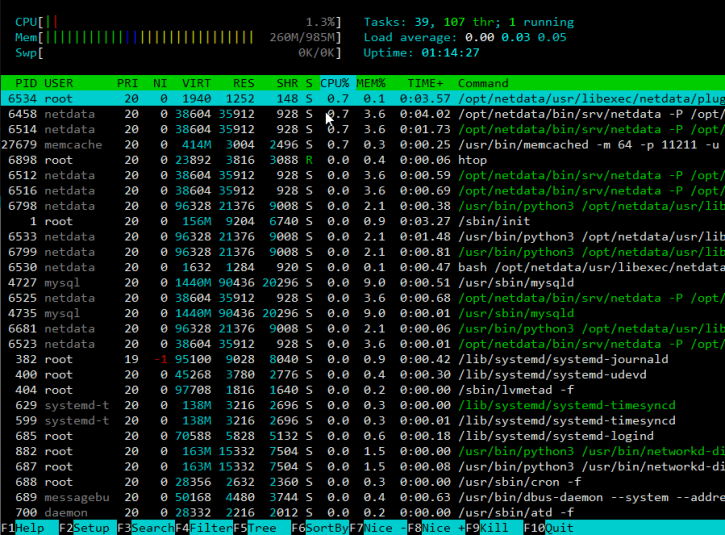Open F2 Setup from the function bar
725x535 pixels.
[x=86, y=527]
